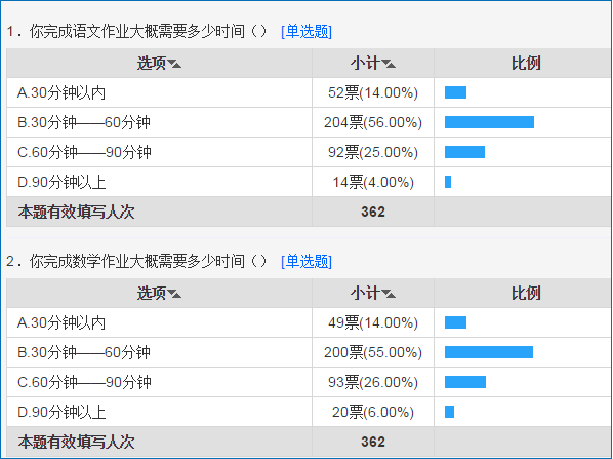
Task: Click the 56.00% bar in question 1
Action: tap(489, 122)
